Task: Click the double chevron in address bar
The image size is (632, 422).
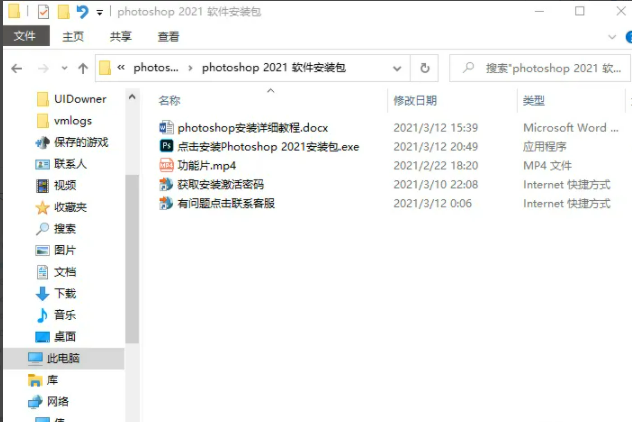Action: pyautogui.click(x=121, y=68)
